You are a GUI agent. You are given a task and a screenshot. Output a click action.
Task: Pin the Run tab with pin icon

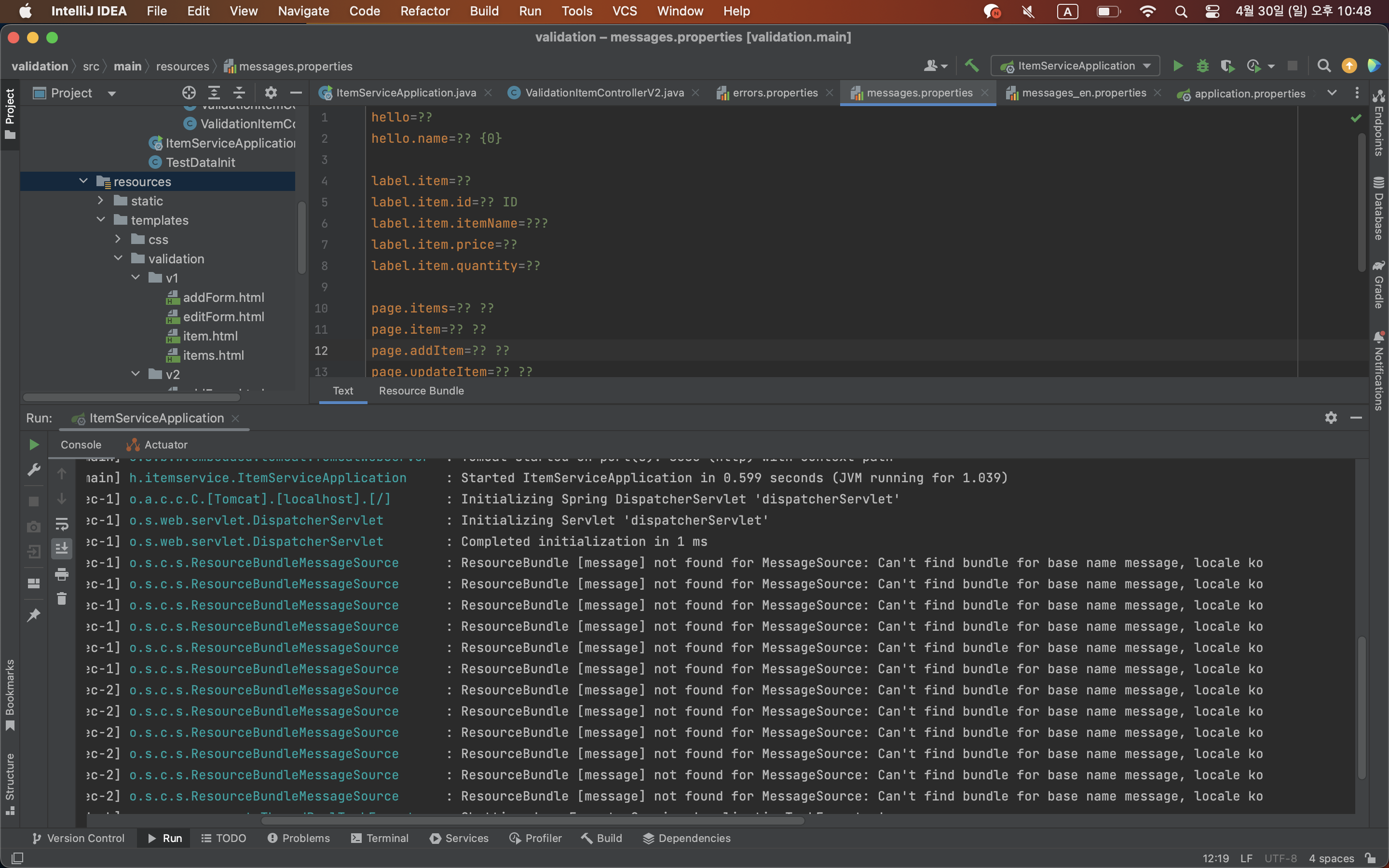[34, 615]
